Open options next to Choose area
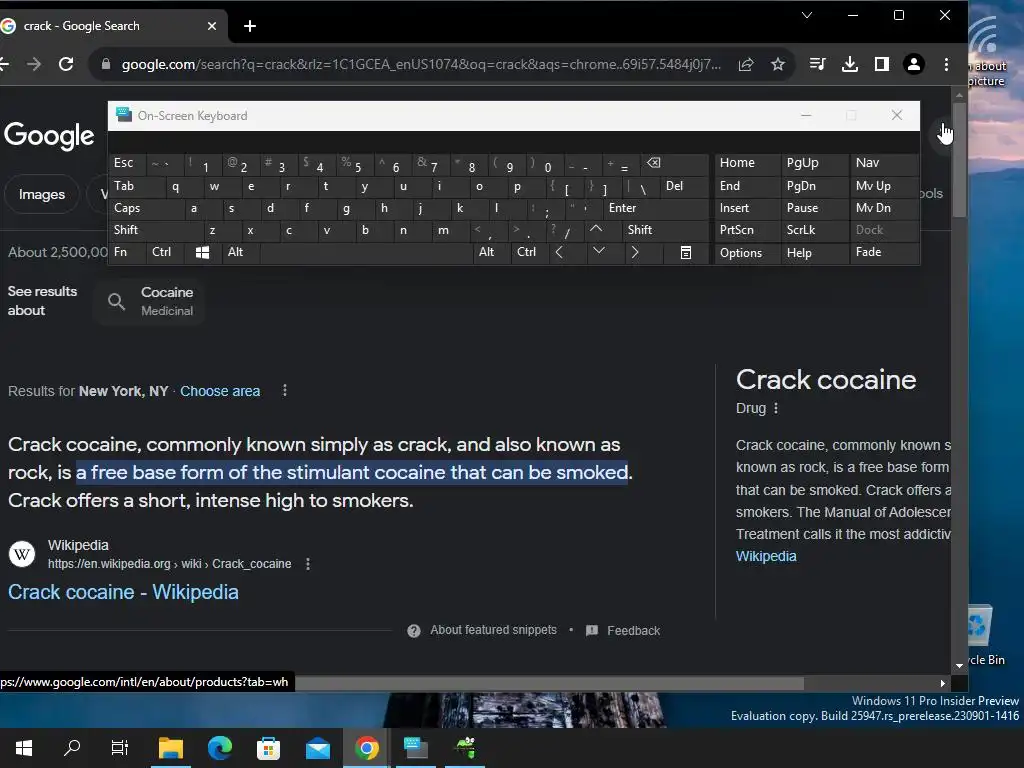 coord(285,391)
